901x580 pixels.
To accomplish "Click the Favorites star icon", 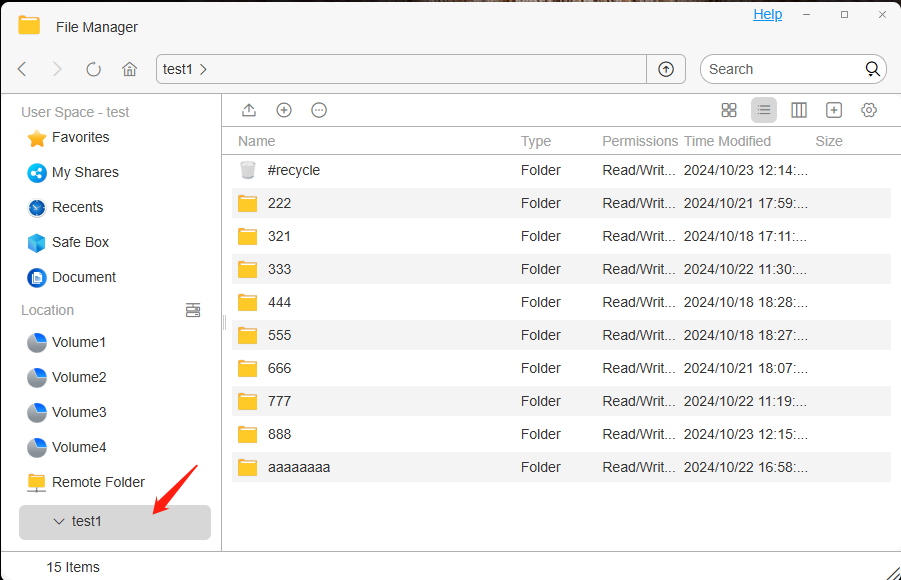I will coord(37,138).
